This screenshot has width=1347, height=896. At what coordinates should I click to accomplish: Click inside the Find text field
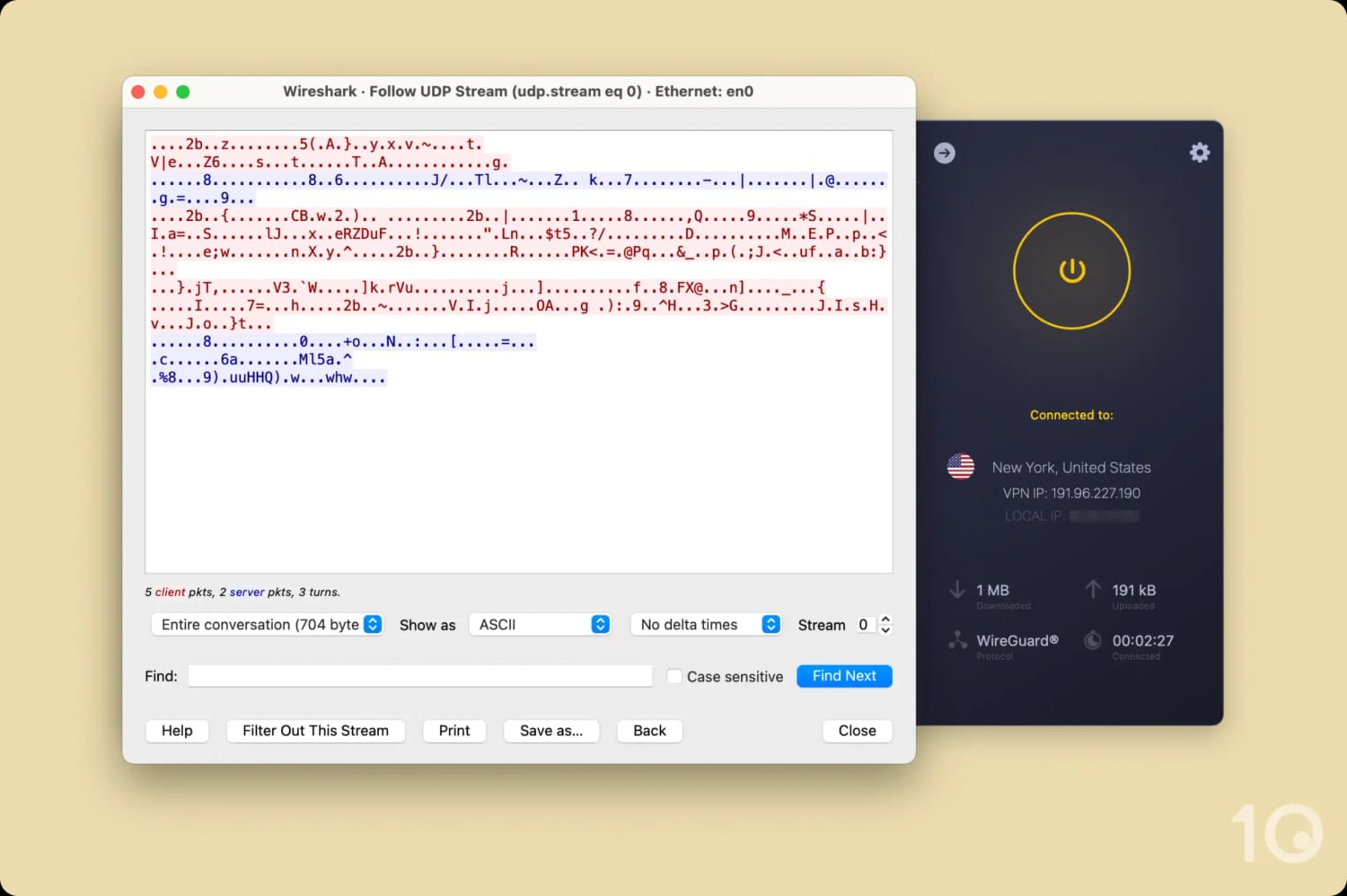pos(419,675)
